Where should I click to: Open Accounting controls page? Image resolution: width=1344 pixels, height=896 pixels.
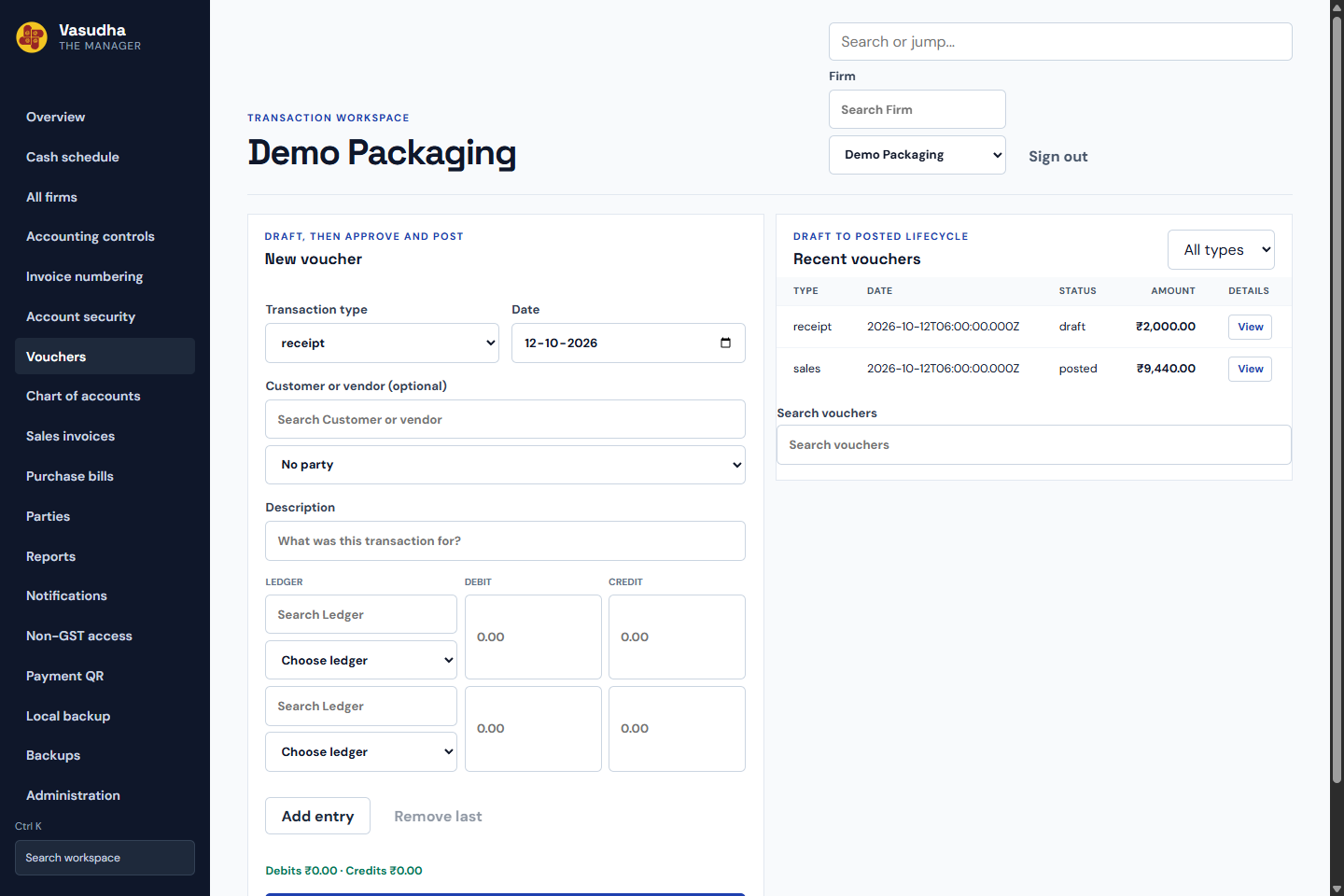(x=105, y=236)
